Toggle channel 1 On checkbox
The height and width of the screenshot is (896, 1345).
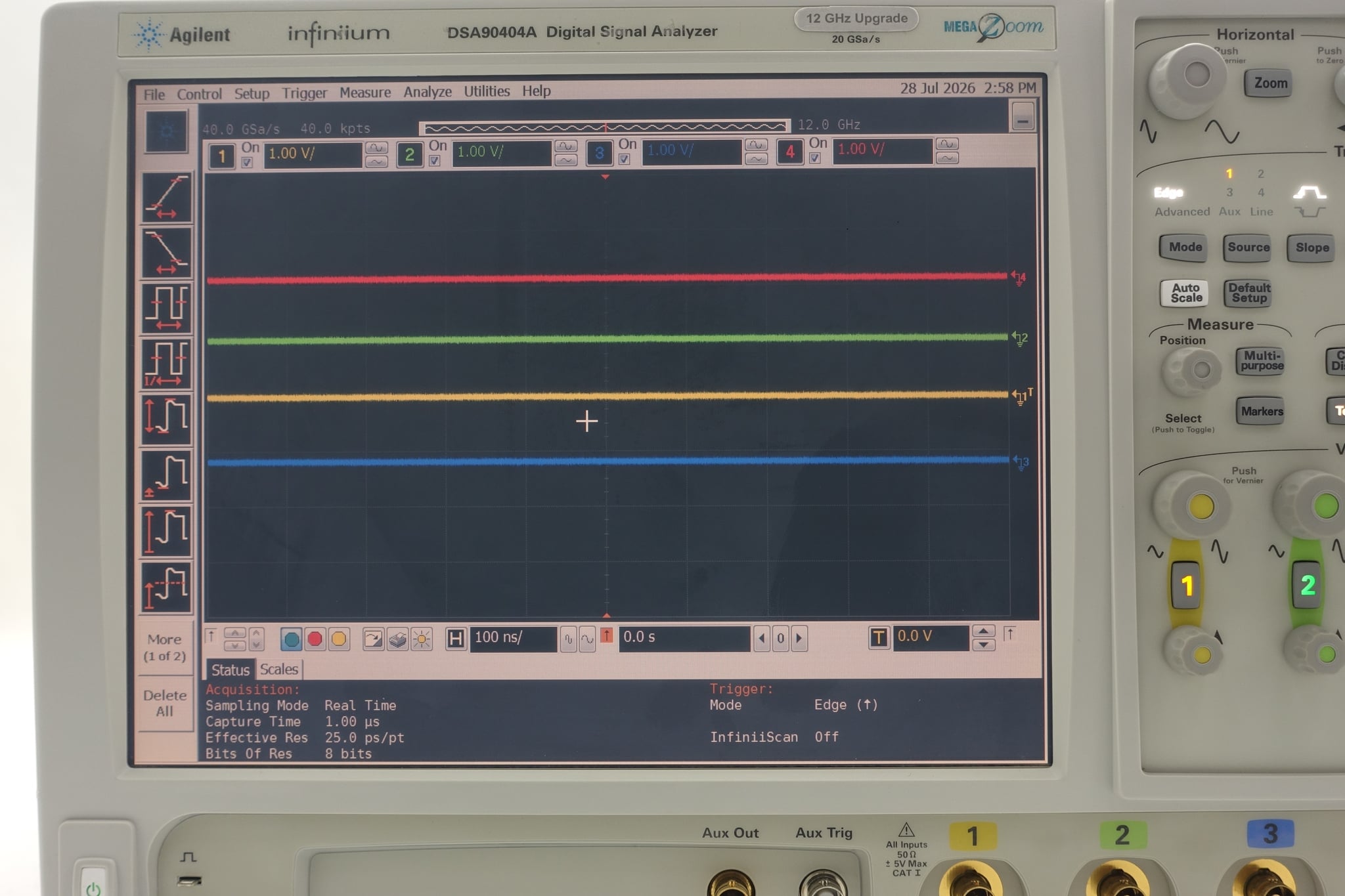[x=247, y=162]
